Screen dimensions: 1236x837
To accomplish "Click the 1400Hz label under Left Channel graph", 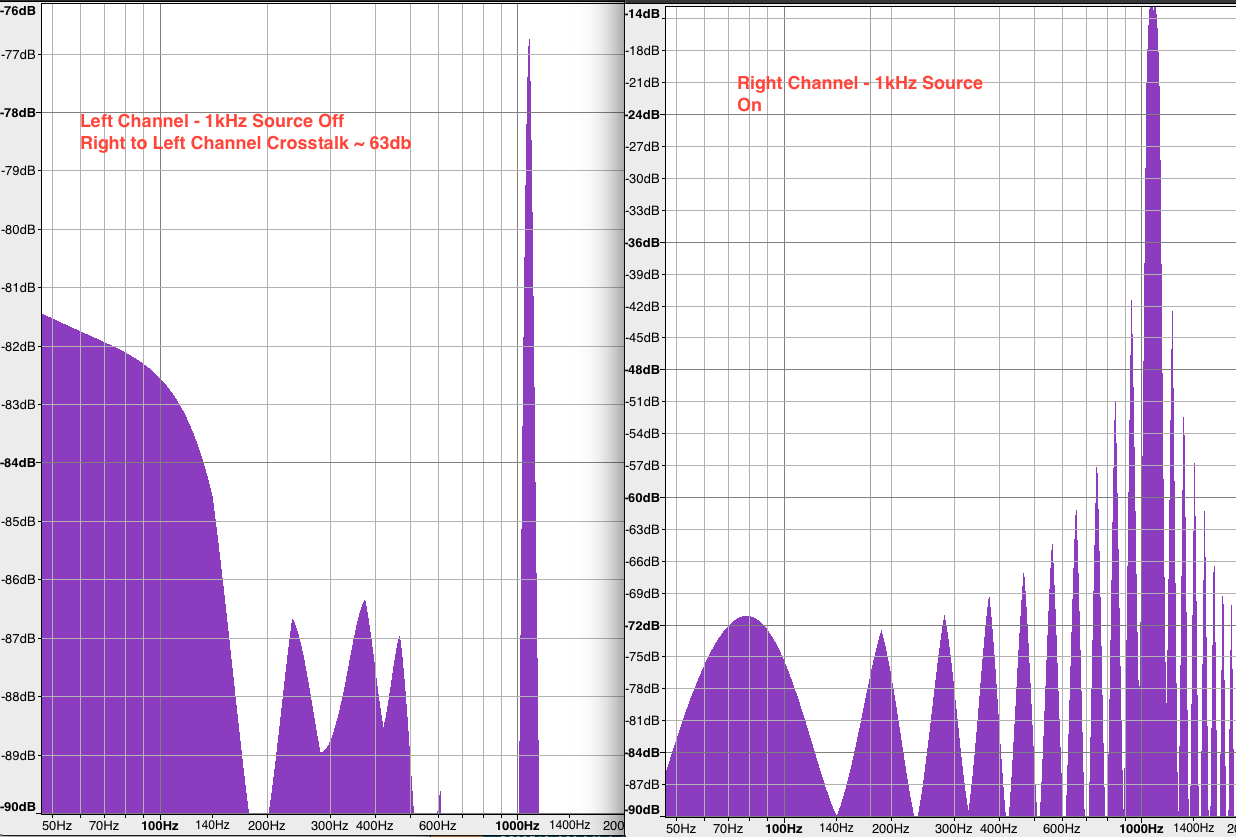I will coord(570,826).
